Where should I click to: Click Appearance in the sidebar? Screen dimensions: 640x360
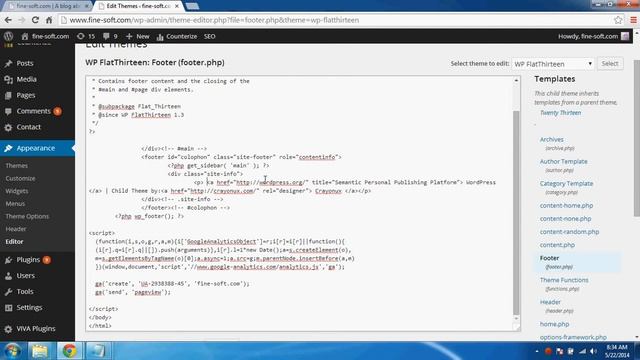36,148
